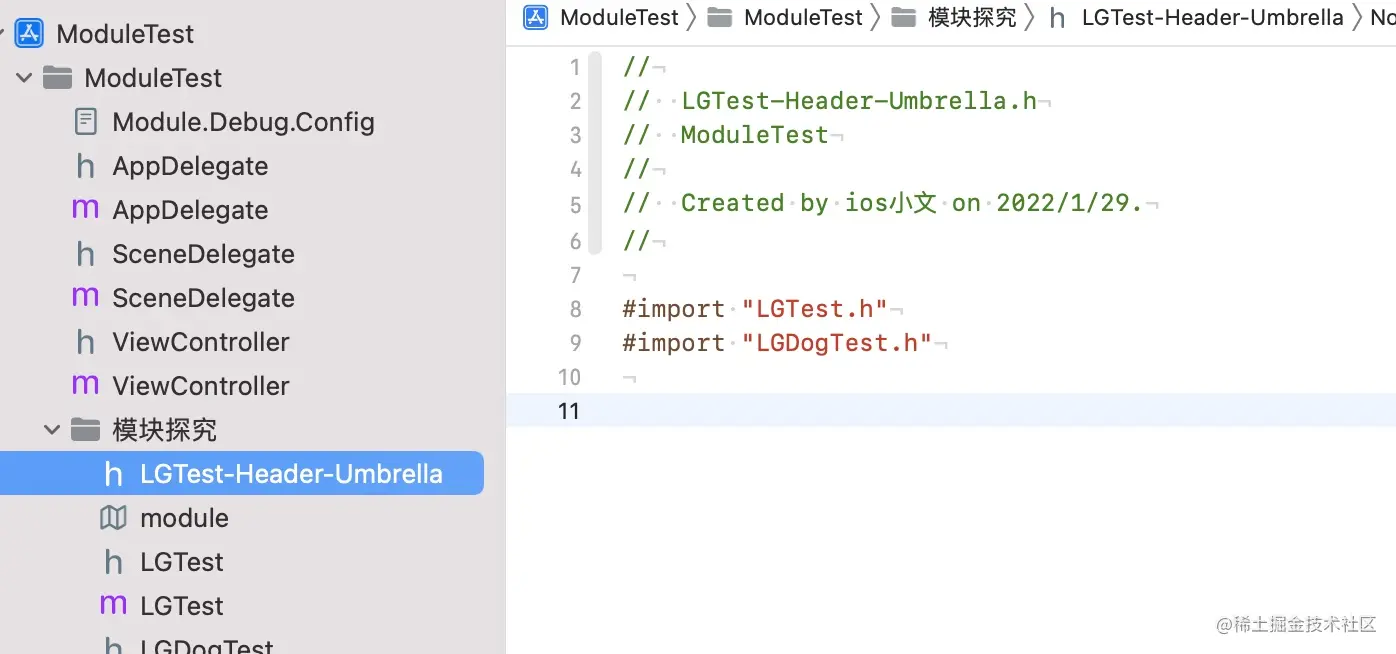Click the header file icon beside AppDelegate
This screenshot has width=1396, height=654.
86,166
